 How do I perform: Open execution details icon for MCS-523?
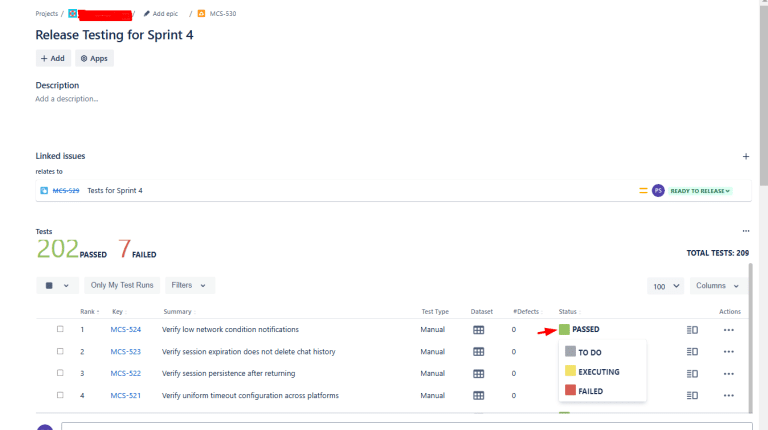pyautogui.click(x=692, y=352)
